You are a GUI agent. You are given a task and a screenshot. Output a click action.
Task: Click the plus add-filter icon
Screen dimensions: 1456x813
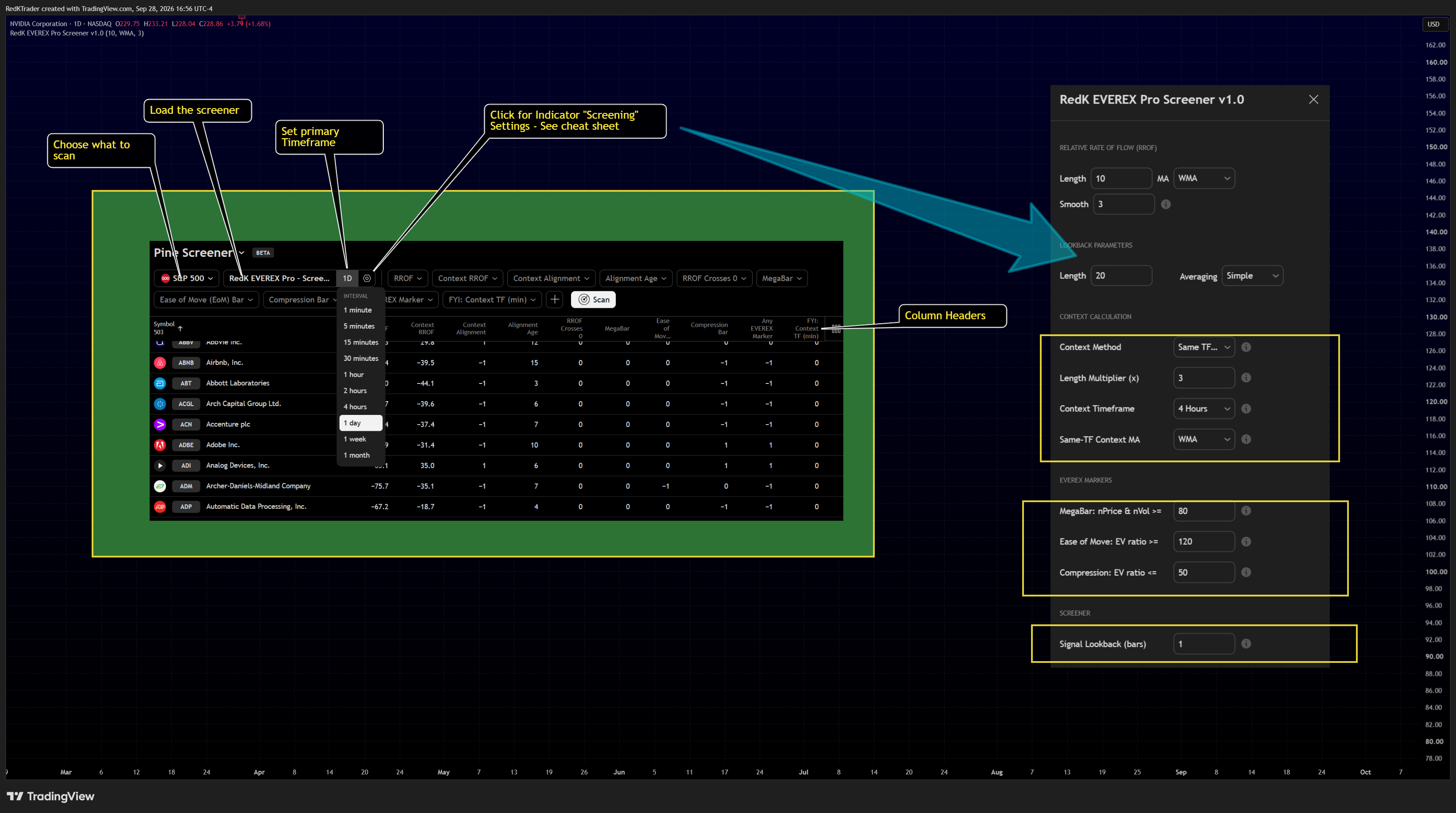pos(555,300)
